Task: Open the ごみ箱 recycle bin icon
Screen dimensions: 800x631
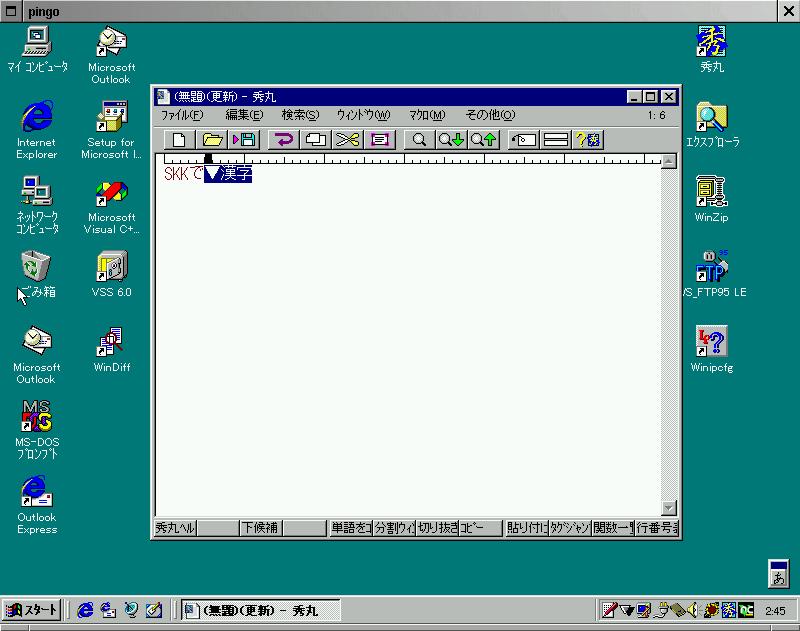Action: pos(36,274)
